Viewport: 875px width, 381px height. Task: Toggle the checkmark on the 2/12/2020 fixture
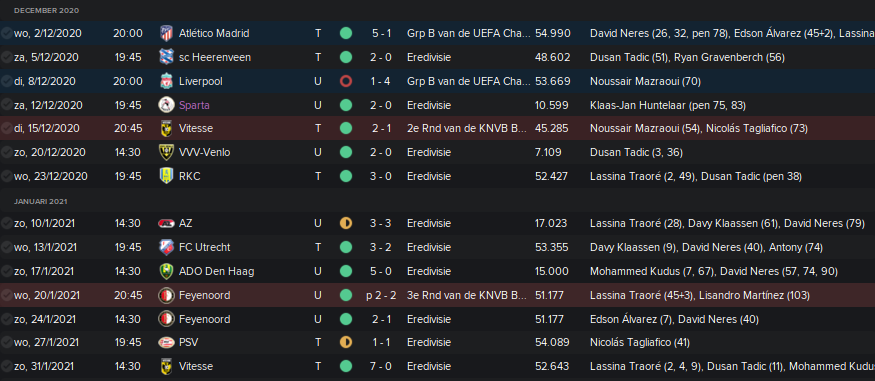pyautogui.click(x=6, y=33)
